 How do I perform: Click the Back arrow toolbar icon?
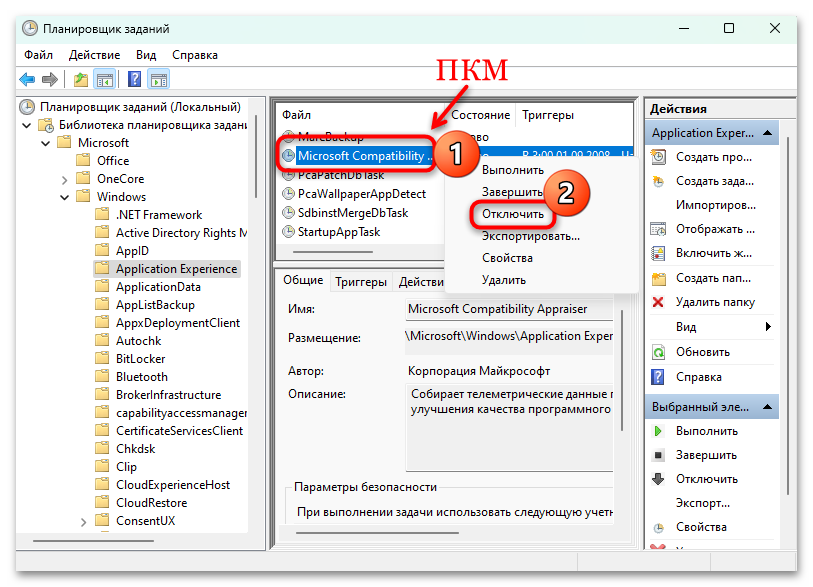coord(27,79)
